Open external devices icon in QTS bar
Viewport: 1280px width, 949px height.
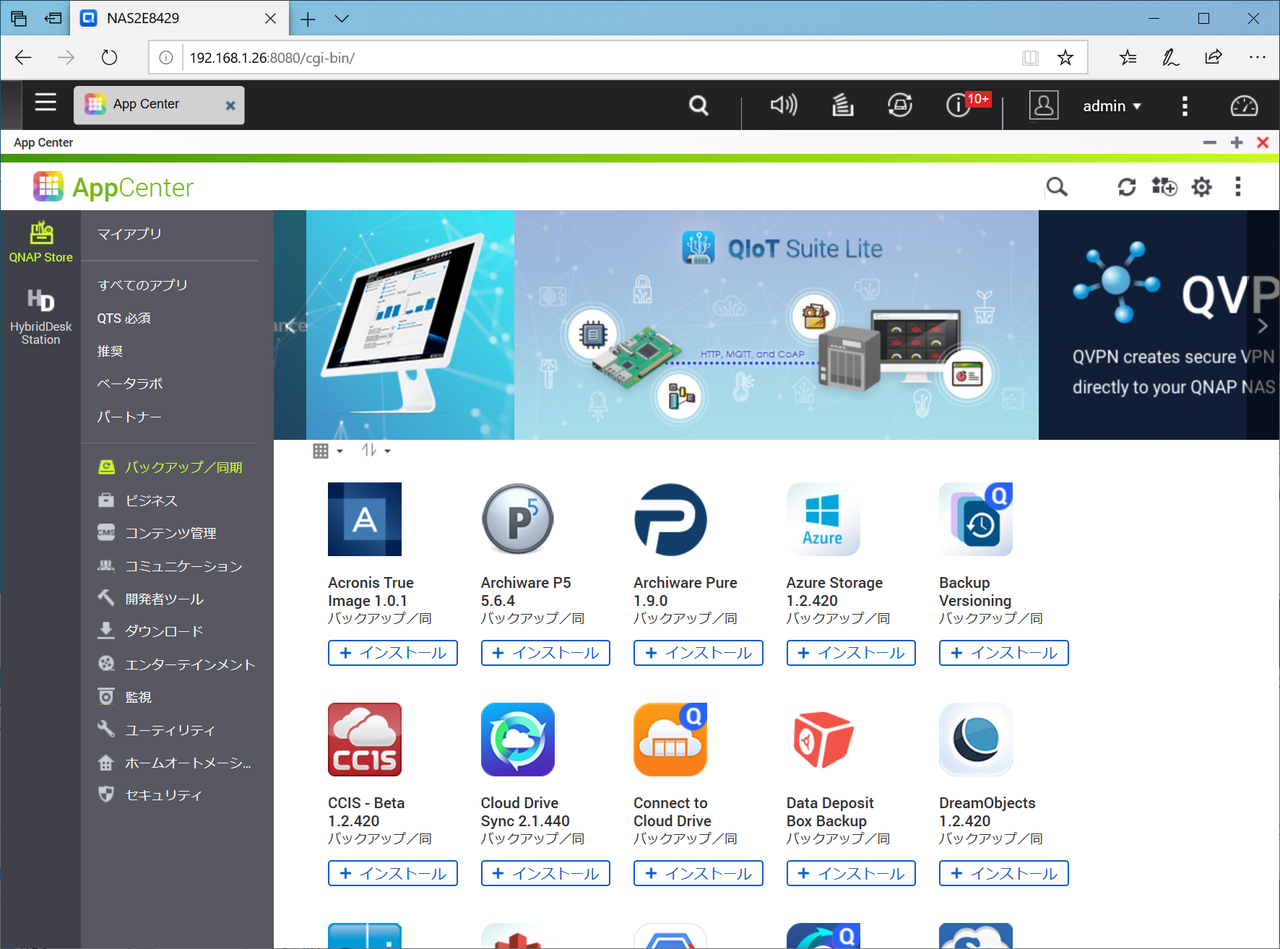coord(899,105)
